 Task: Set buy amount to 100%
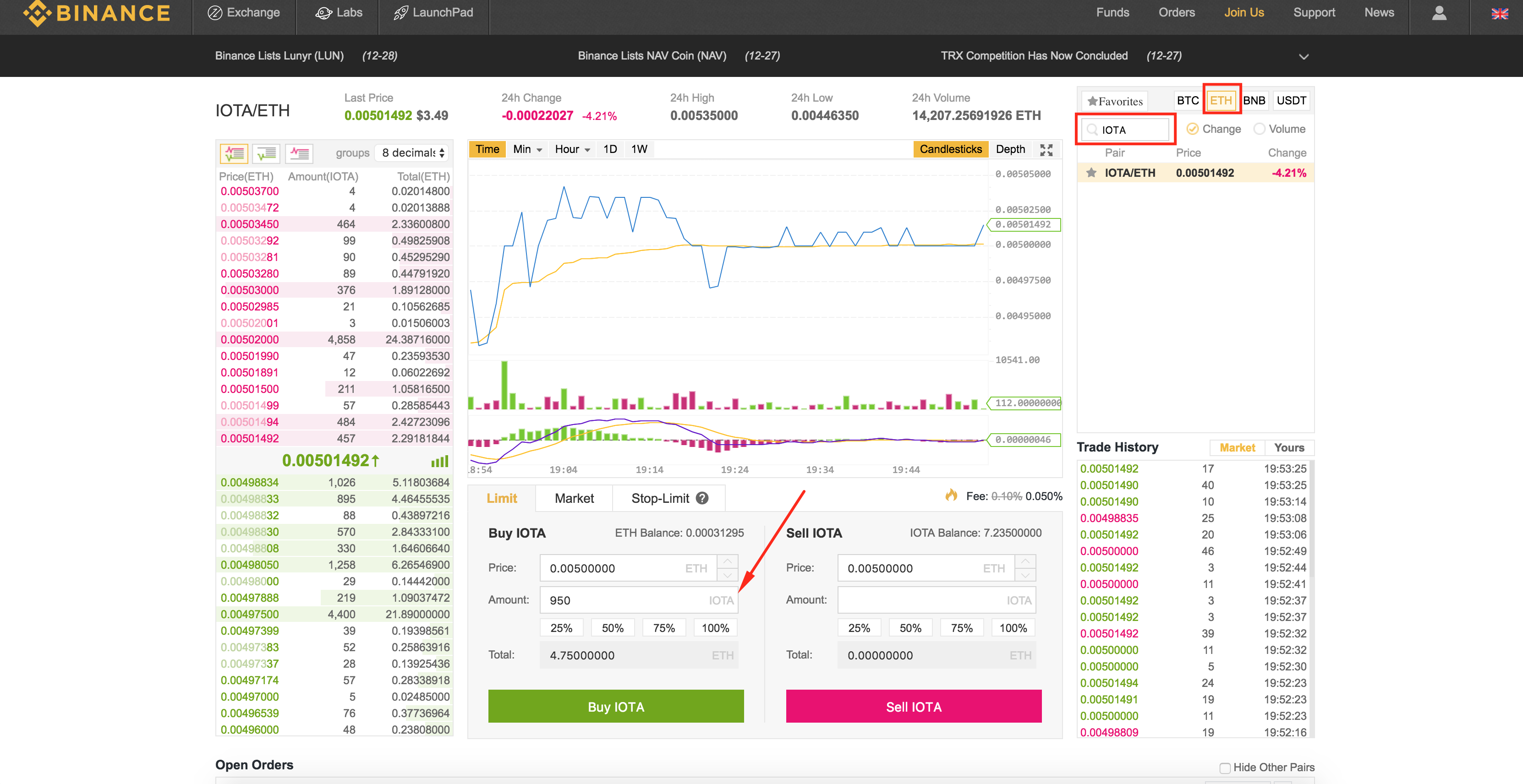coord(715,627)
